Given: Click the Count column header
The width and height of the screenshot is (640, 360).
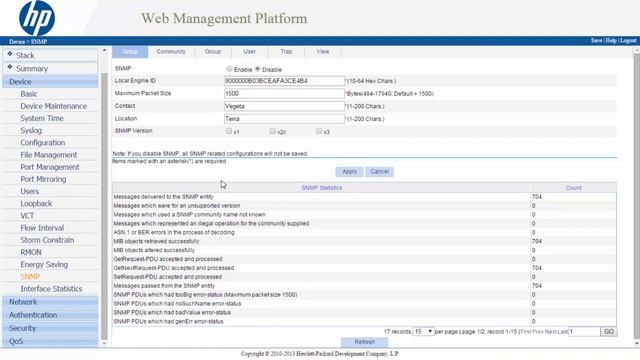Looking at the screenshot, I should [x=573, y=188].
